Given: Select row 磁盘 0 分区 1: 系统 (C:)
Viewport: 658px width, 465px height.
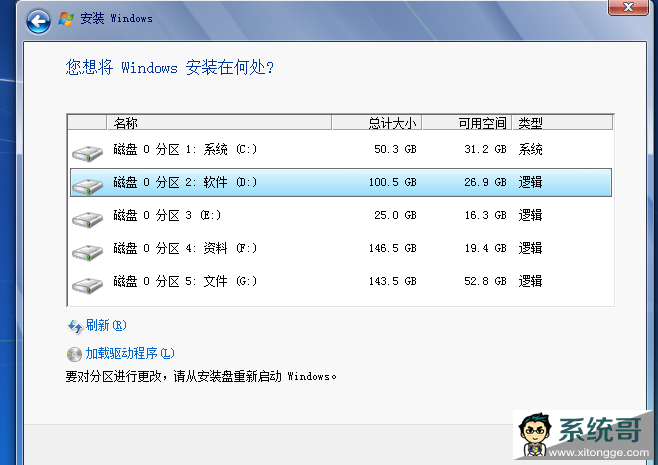Looking at the screenshot, I should point(341,149).
